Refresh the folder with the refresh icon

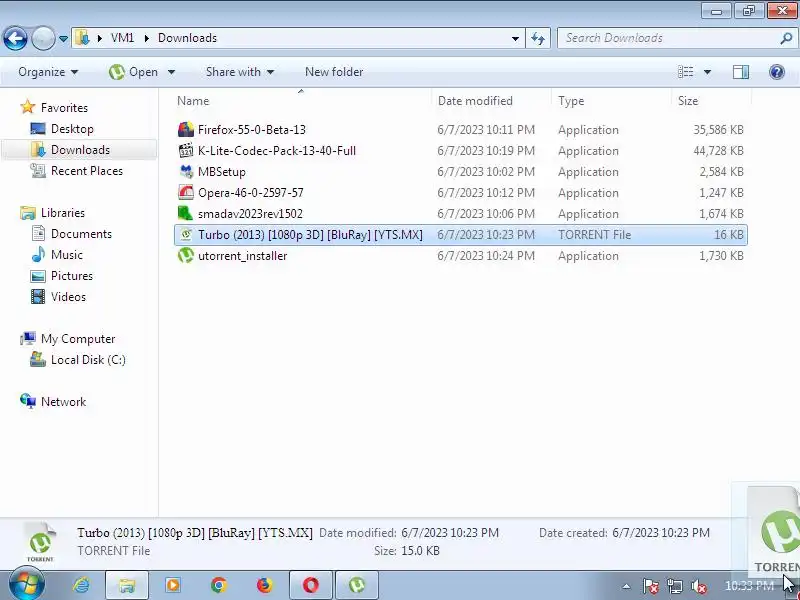coord(538,38)
